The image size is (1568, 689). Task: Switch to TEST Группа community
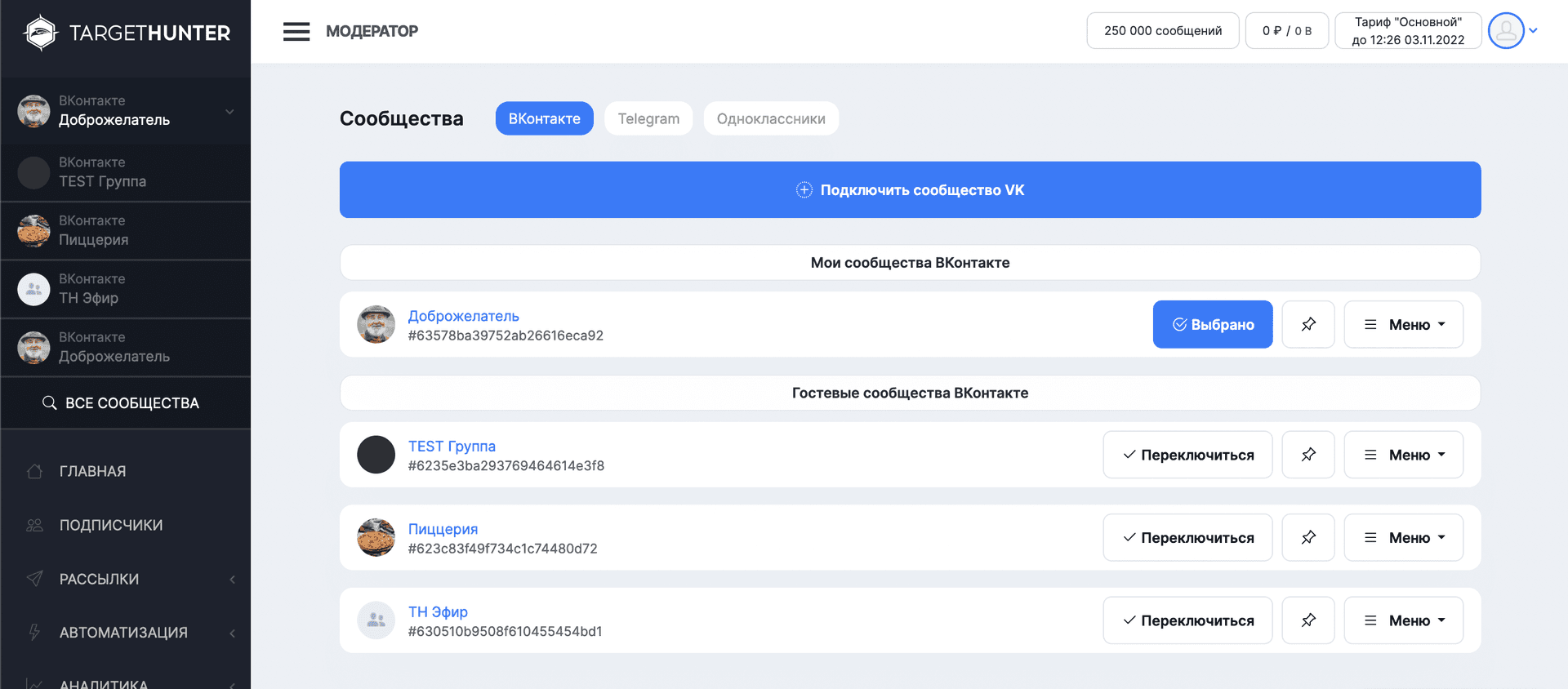click(x=1187, y=455)
